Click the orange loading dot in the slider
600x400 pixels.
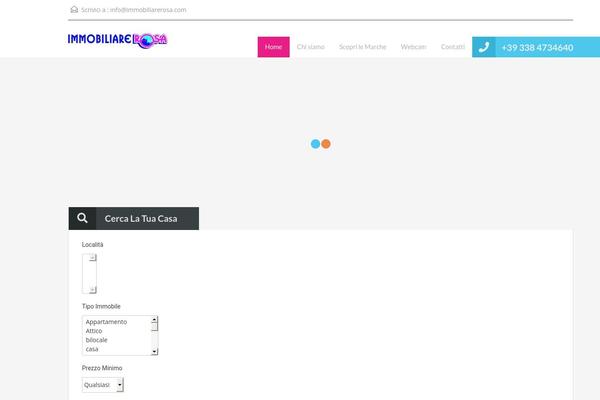point(326,144)
